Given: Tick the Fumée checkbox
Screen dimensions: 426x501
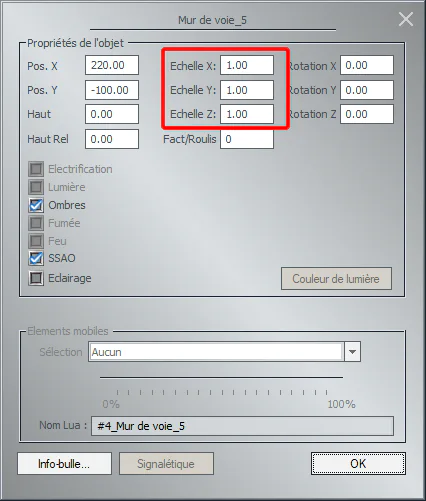Looking at the screenshot, I should click(36, 223).
